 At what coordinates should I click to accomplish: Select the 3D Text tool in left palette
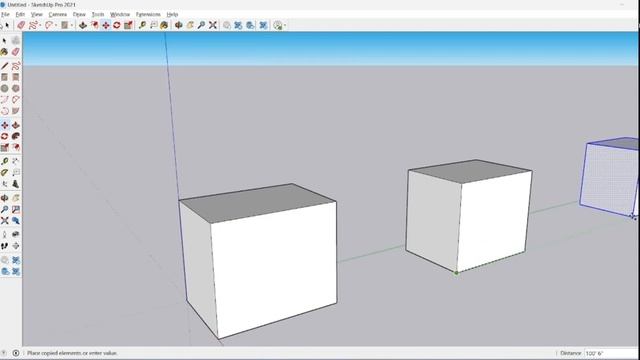[16, 184]
